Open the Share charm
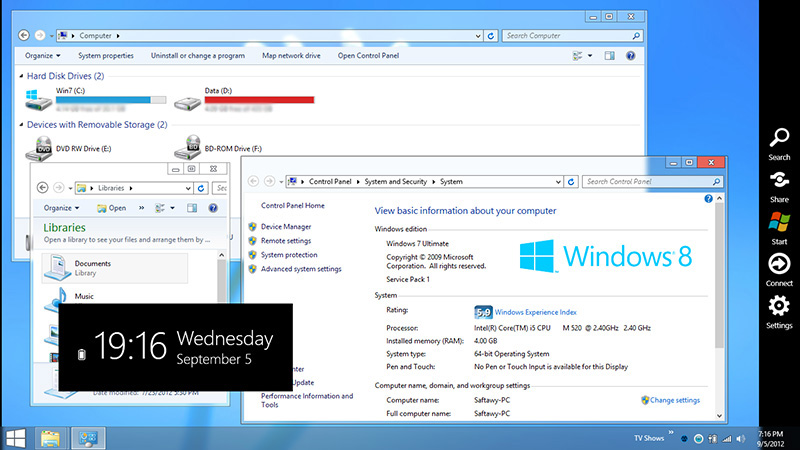 [779, 187]
